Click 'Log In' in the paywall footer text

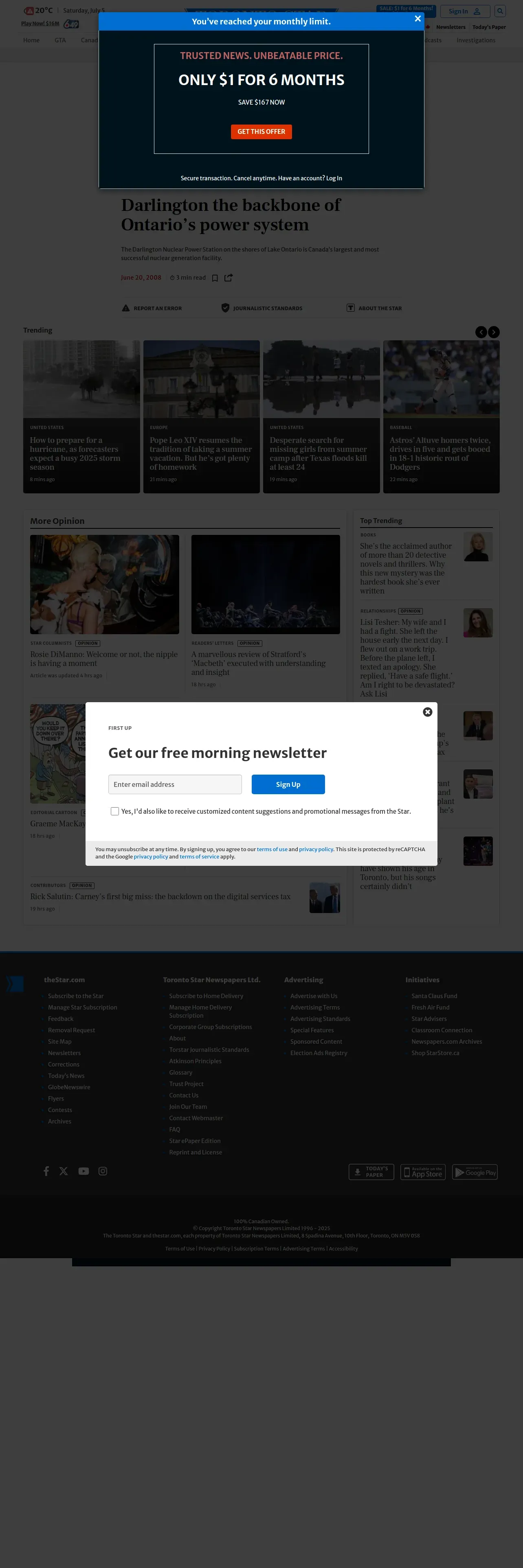click(x=334, y=178)
